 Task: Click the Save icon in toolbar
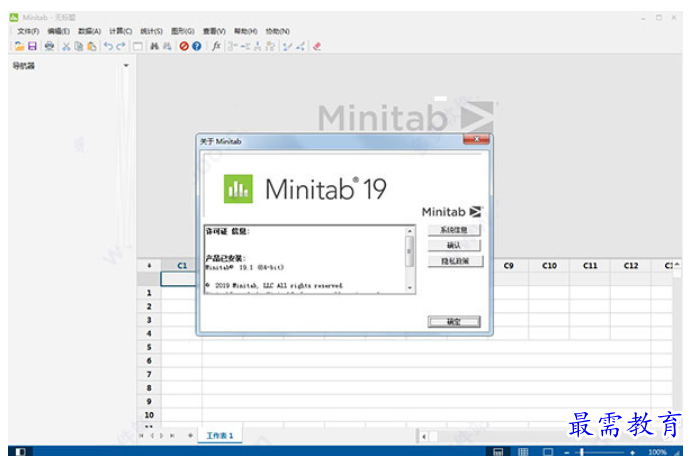point(32,46)
